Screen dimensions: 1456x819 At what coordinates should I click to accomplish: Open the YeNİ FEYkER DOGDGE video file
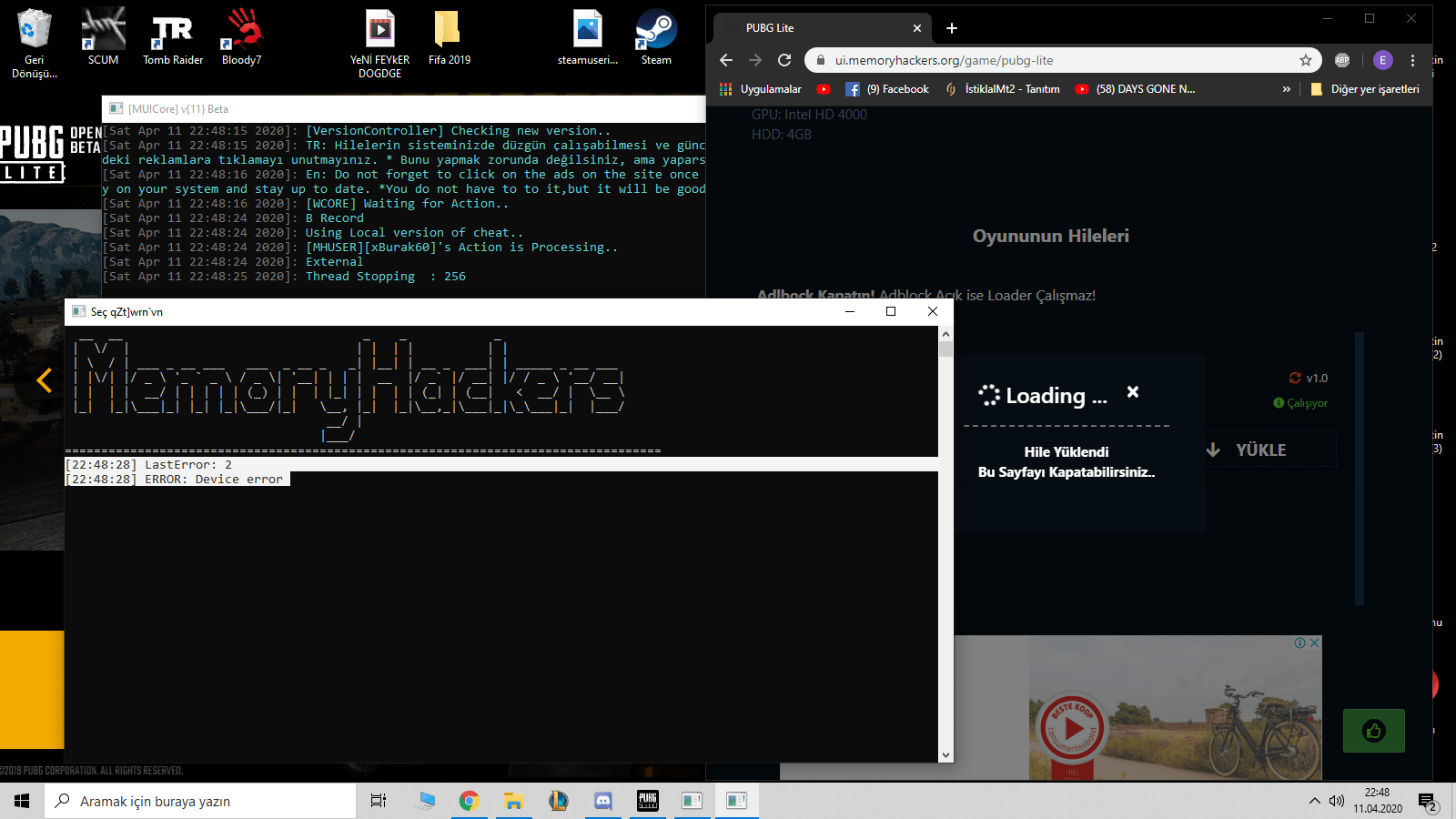click(x=379, y=43)
